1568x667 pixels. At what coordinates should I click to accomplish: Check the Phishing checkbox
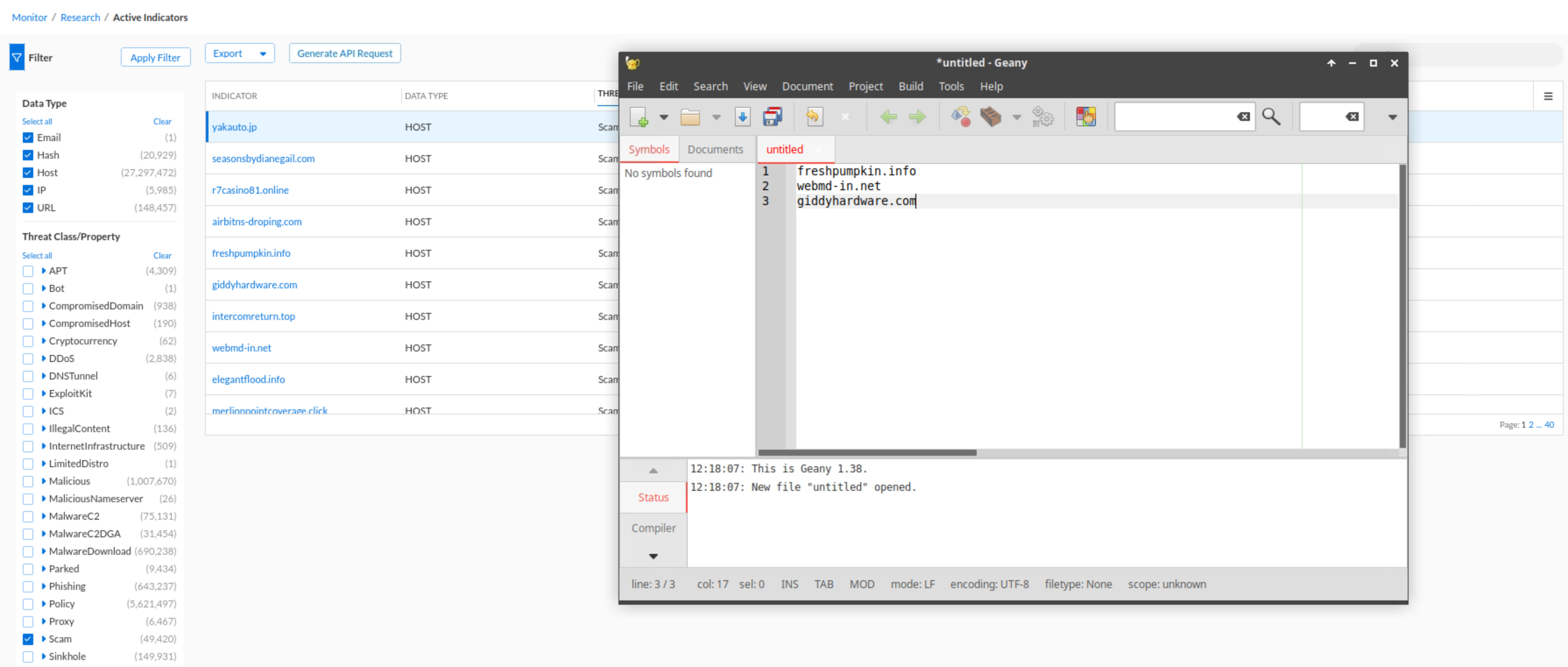[x=28, y=587]
